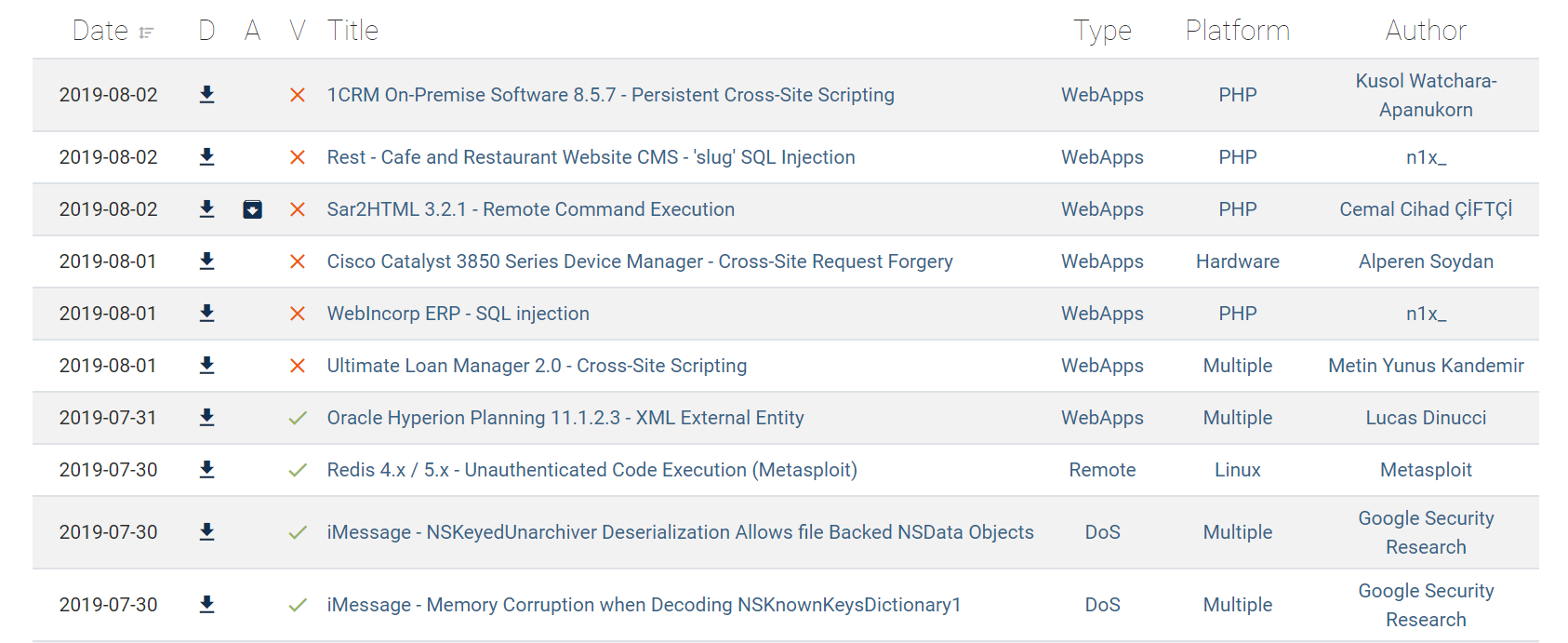Sort the table by Author column
Viewport: 1568px width, 643px height.
(x=1426, y=31)
